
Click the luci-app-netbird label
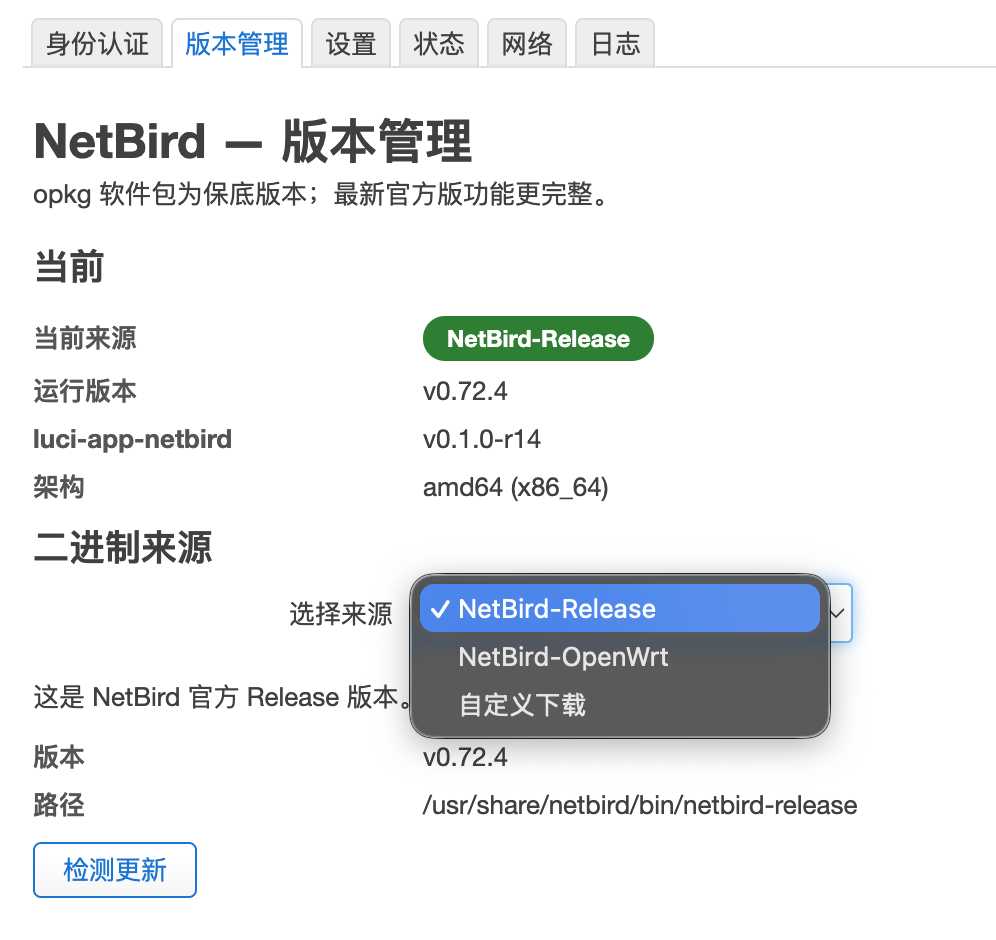(x=132, y=439)
